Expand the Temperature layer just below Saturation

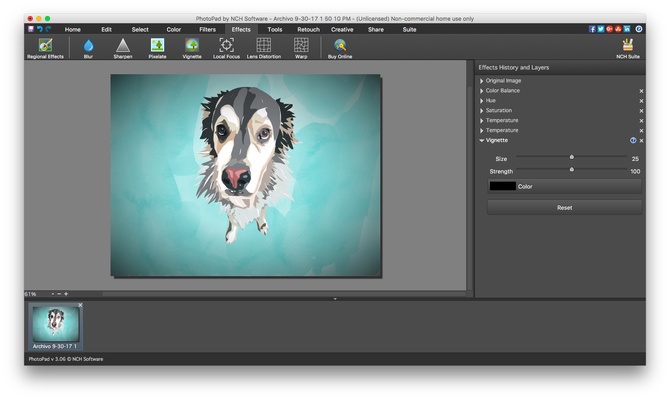(x=482, y=121)
